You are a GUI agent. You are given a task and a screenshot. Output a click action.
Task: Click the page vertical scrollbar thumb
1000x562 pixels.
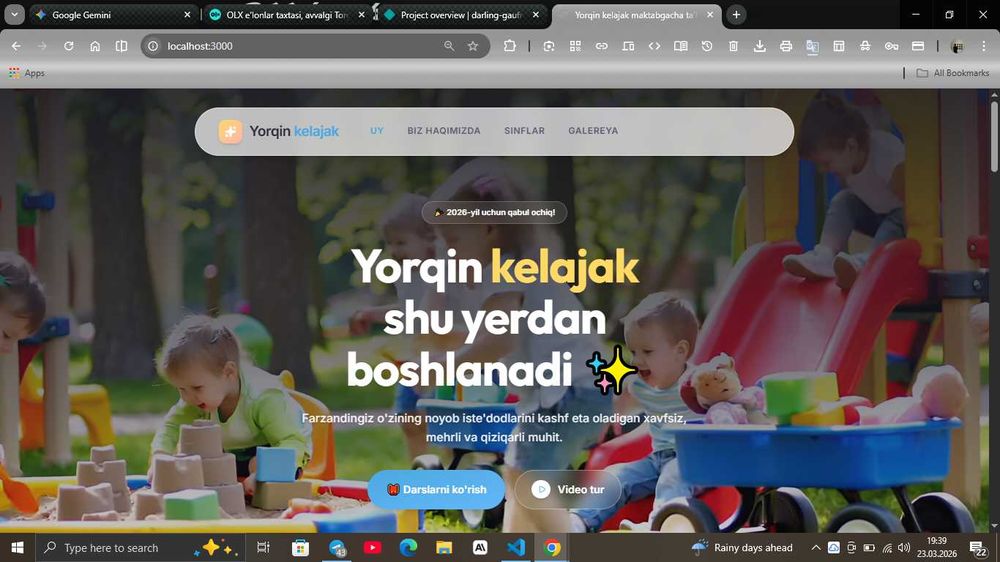point(994,135)
